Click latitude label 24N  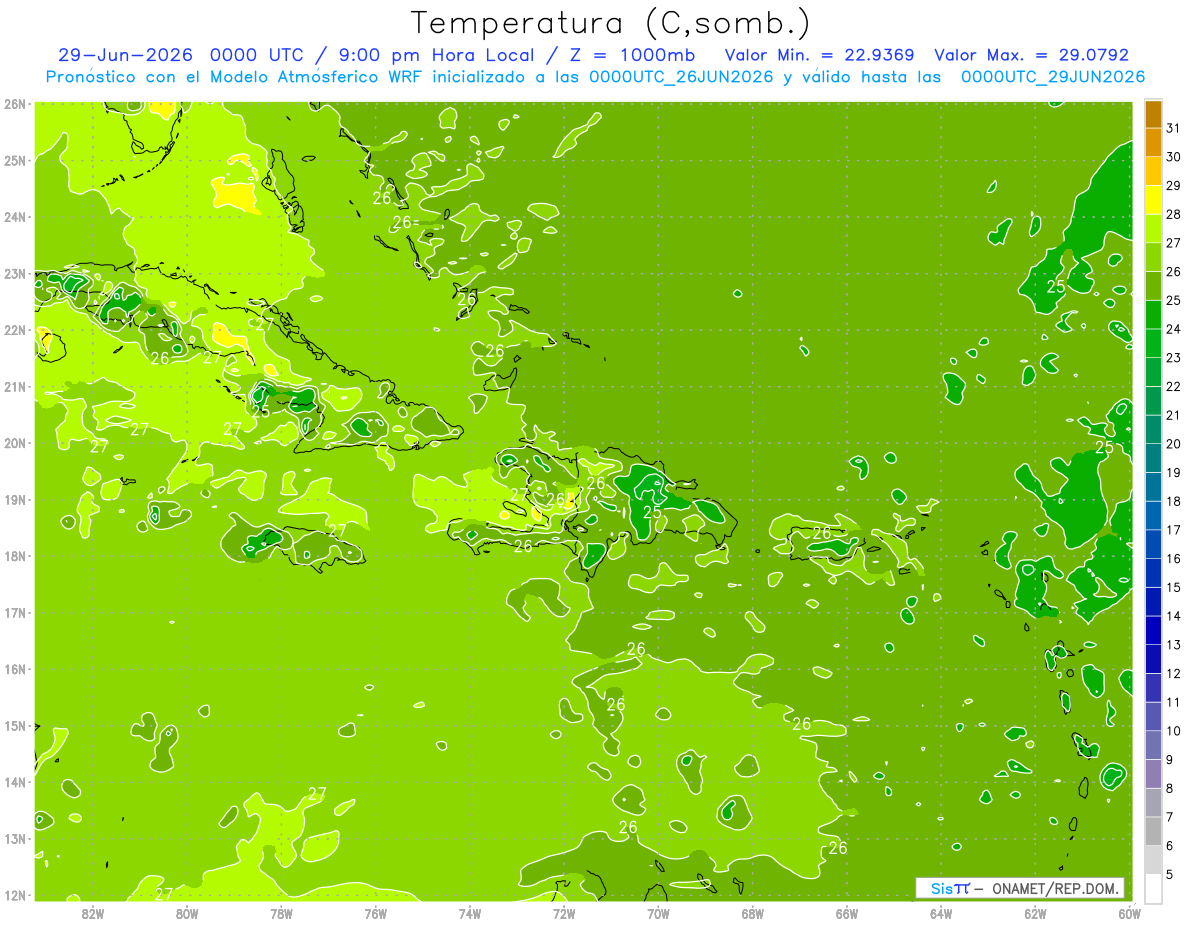14,217
